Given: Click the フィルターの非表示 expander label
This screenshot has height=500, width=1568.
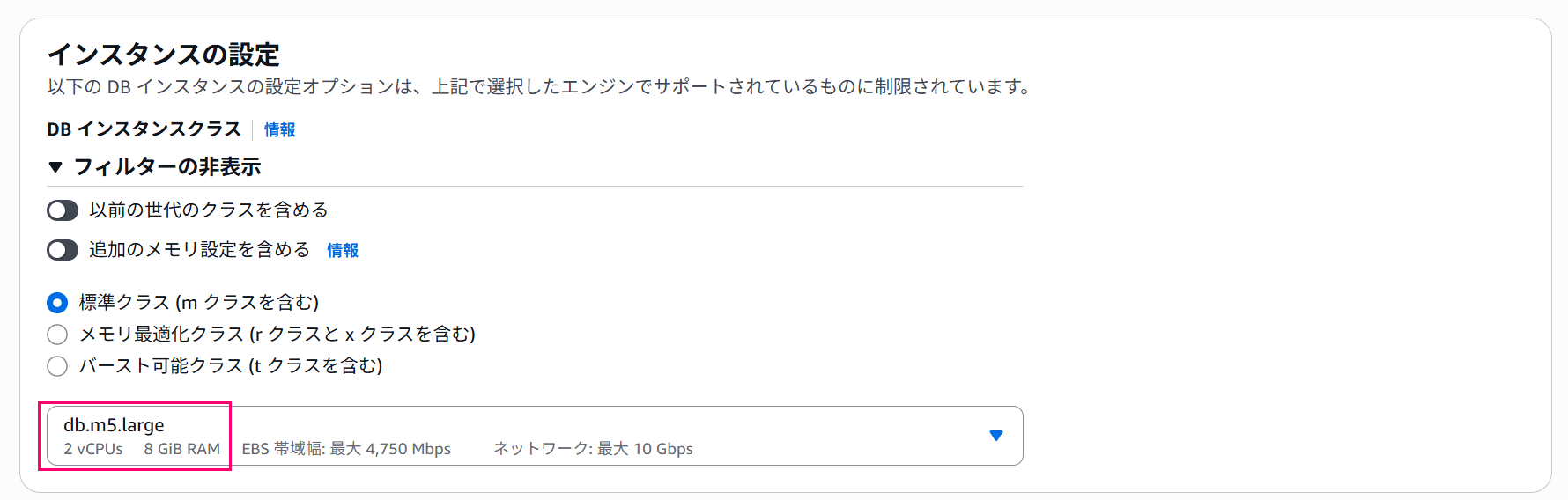Looking at the screenshot, I should click(x=167, y=167).
